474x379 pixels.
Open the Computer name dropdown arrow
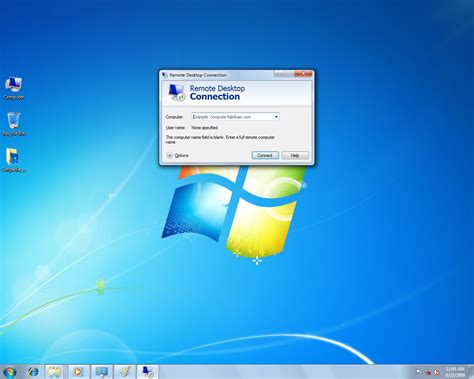tap(276, 117)
